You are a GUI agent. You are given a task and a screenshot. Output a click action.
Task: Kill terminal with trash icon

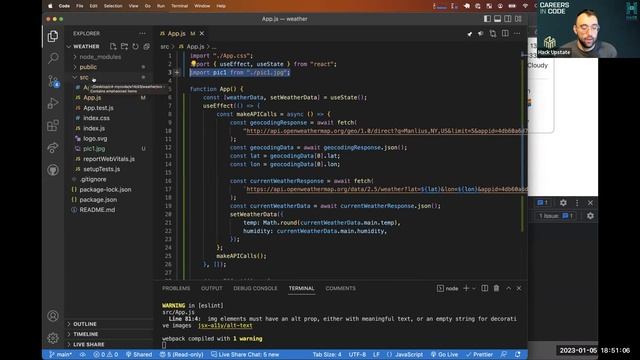(x=496, y=288)
